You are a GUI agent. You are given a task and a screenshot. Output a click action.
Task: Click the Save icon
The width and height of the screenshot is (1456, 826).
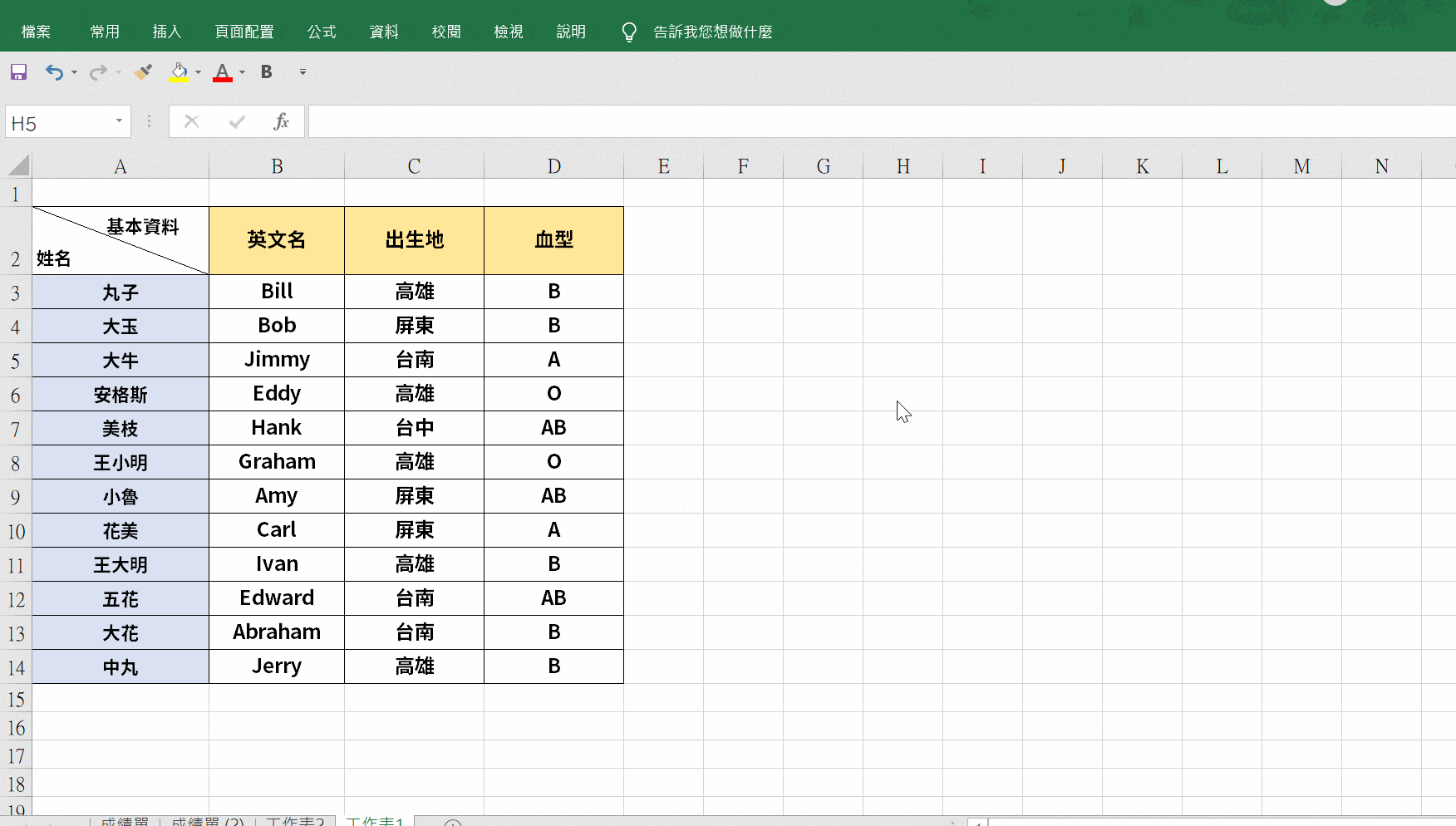17,72
